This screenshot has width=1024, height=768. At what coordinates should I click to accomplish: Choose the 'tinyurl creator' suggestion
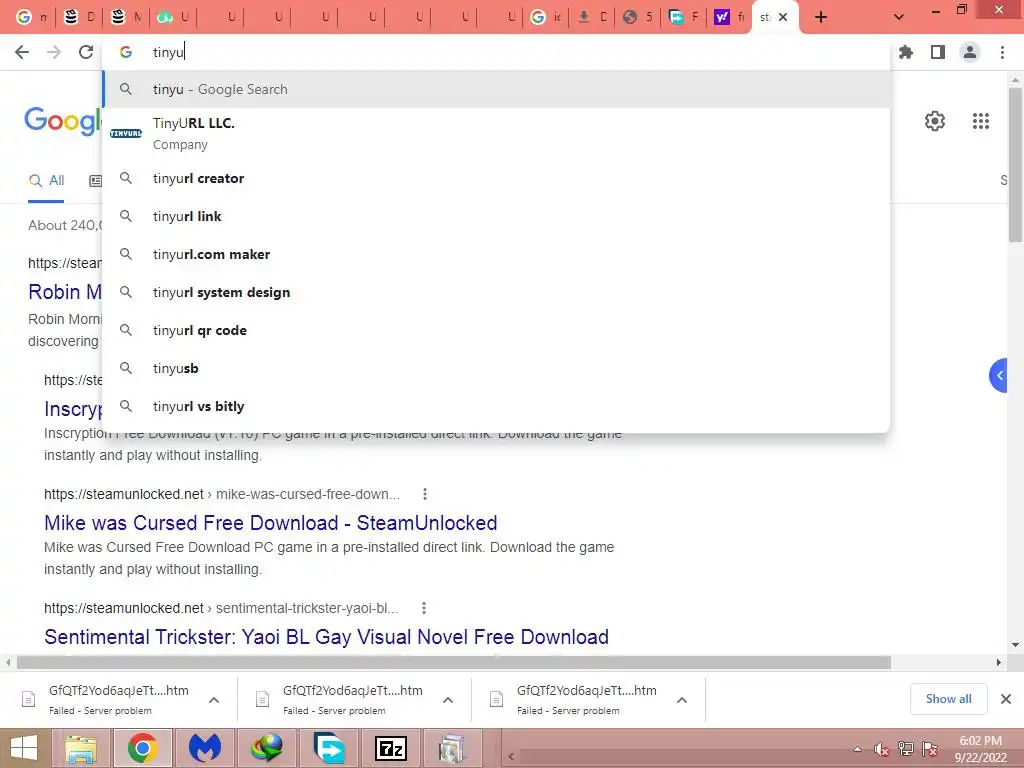(496, 178)
